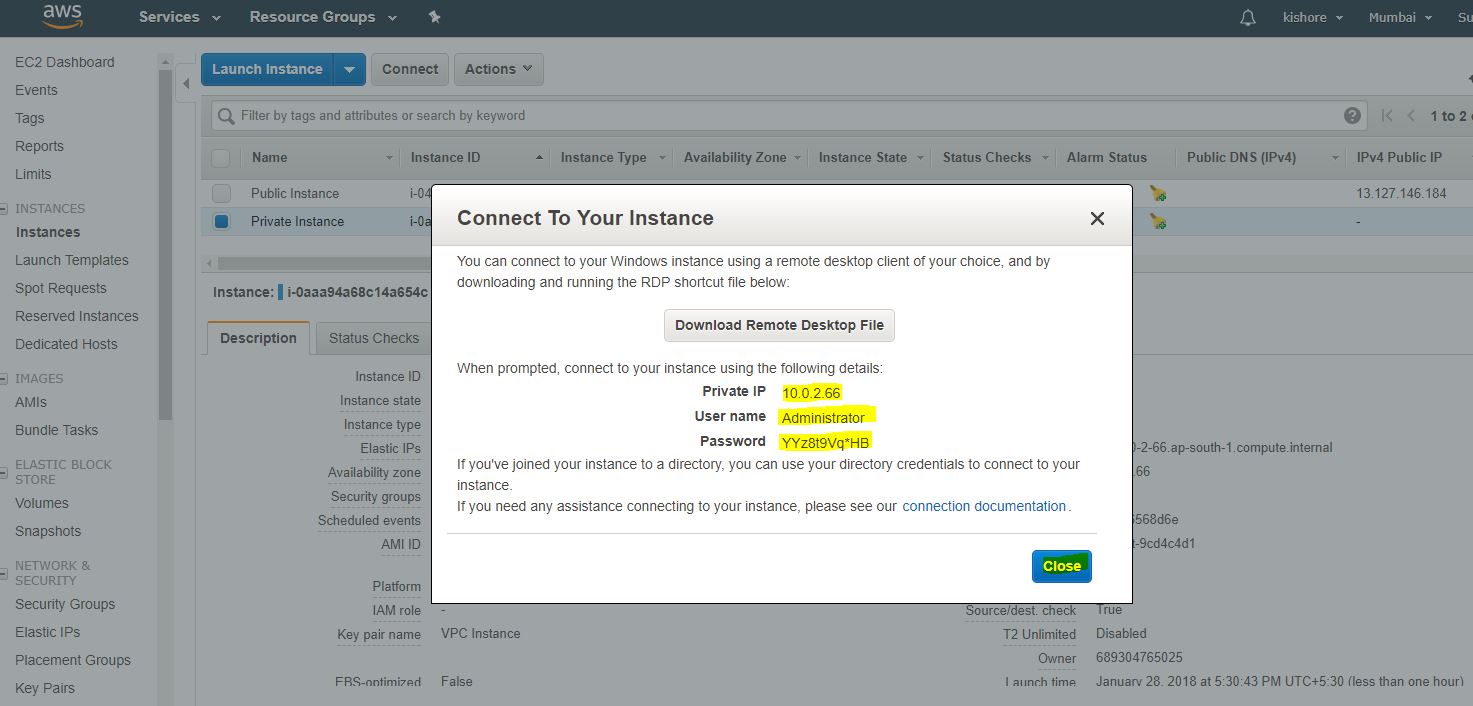Click the help question mark icon

[1352, 116]
